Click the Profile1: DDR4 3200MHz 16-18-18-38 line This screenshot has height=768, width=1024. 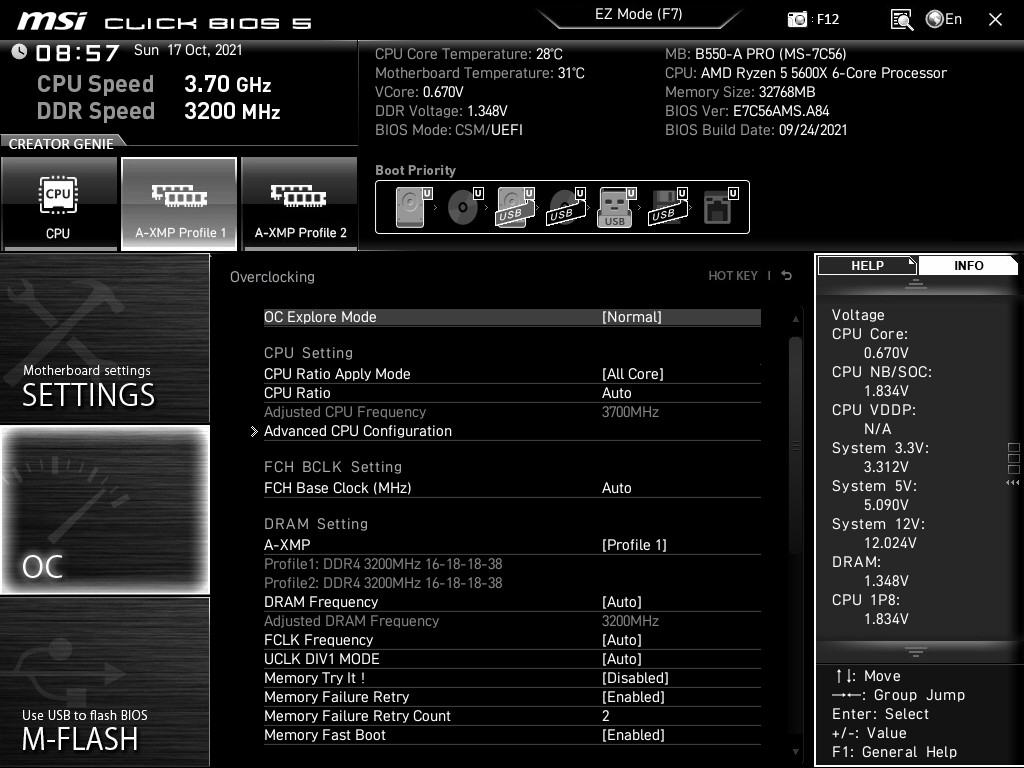point(383,564)
